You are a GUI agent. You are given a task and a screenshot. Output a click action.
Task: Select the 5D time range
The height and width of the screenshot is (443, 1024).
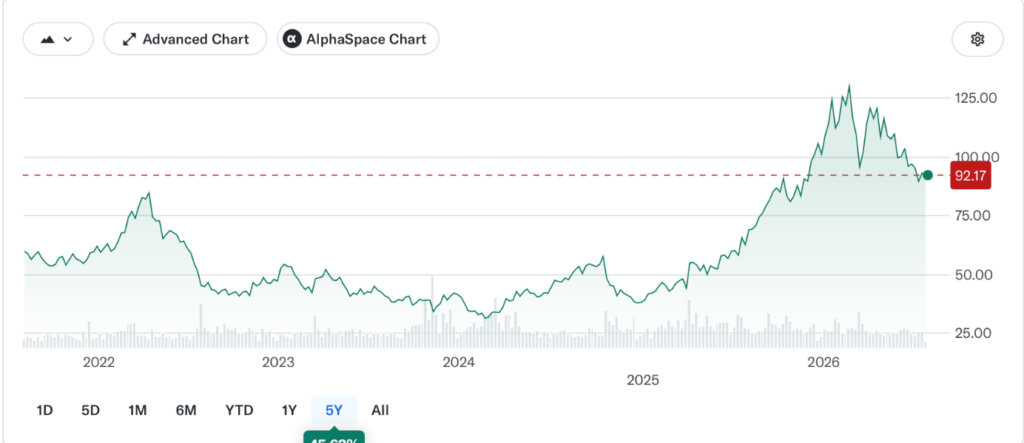pos(91,410)
